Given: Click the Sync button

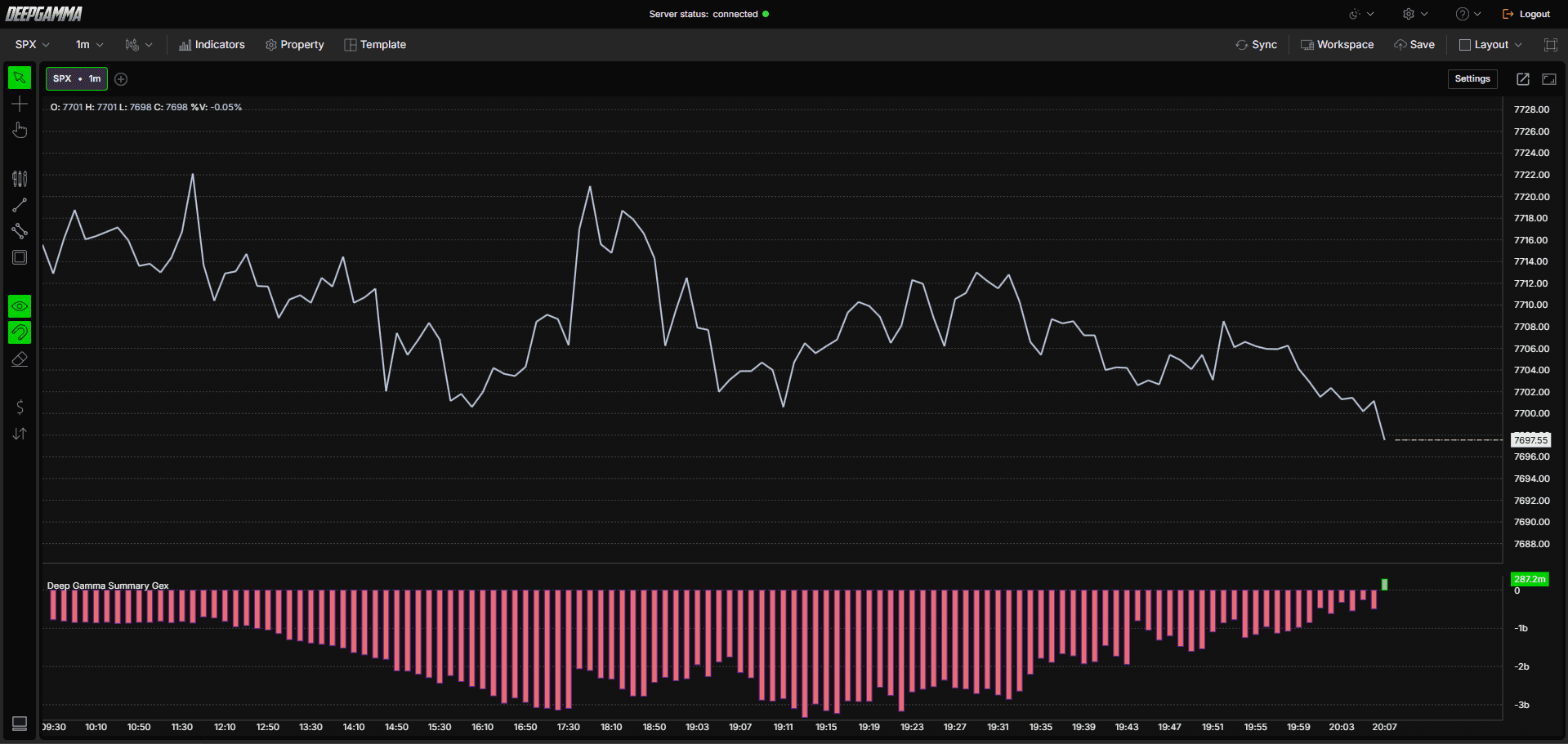Looking at the screenshot, I should pos(1257,45).
